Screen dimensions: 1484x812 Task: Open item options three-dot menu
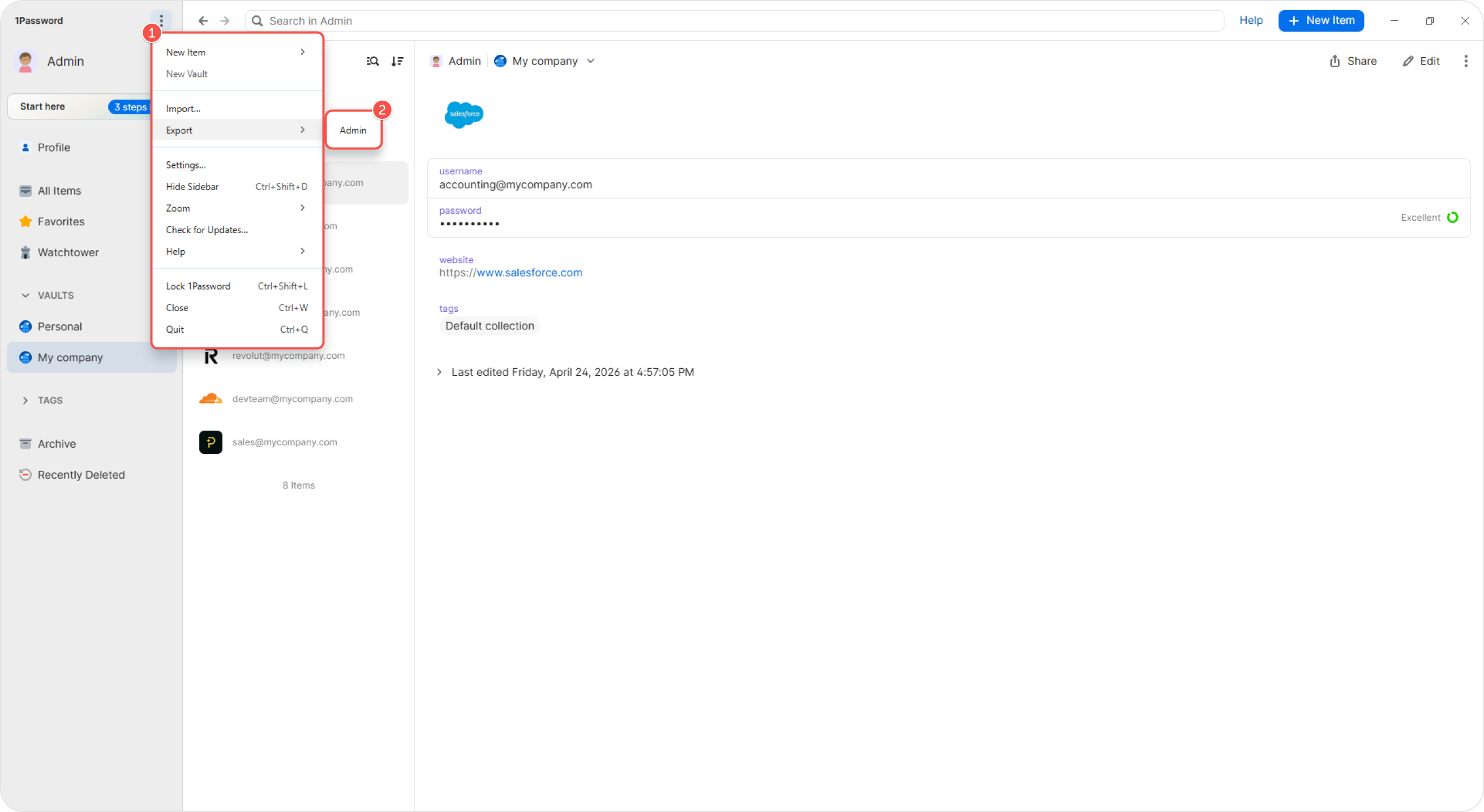tap(1465, 61)
